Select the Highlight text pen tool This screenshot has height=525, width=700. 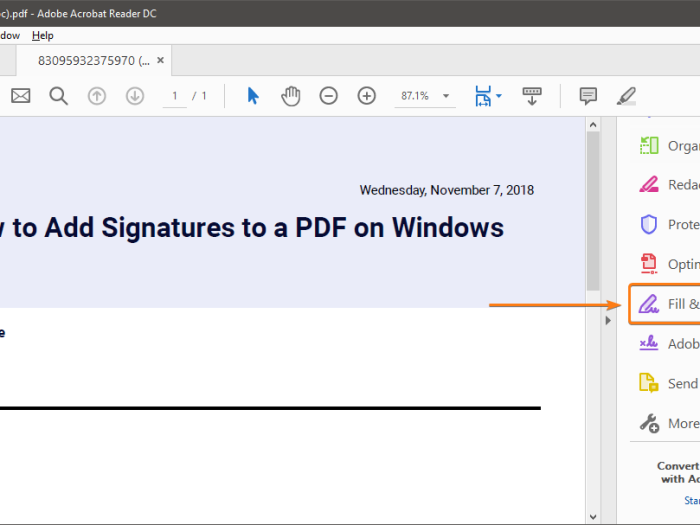click(x=626, y=96)
